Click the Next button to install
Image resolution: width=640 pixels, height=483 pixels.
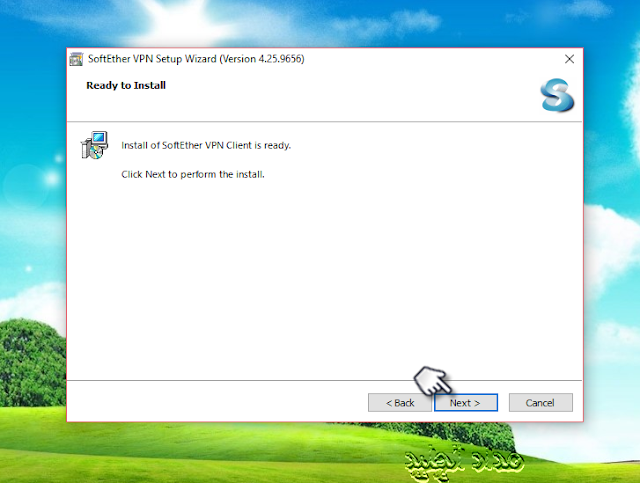click(x=466, y=403)
